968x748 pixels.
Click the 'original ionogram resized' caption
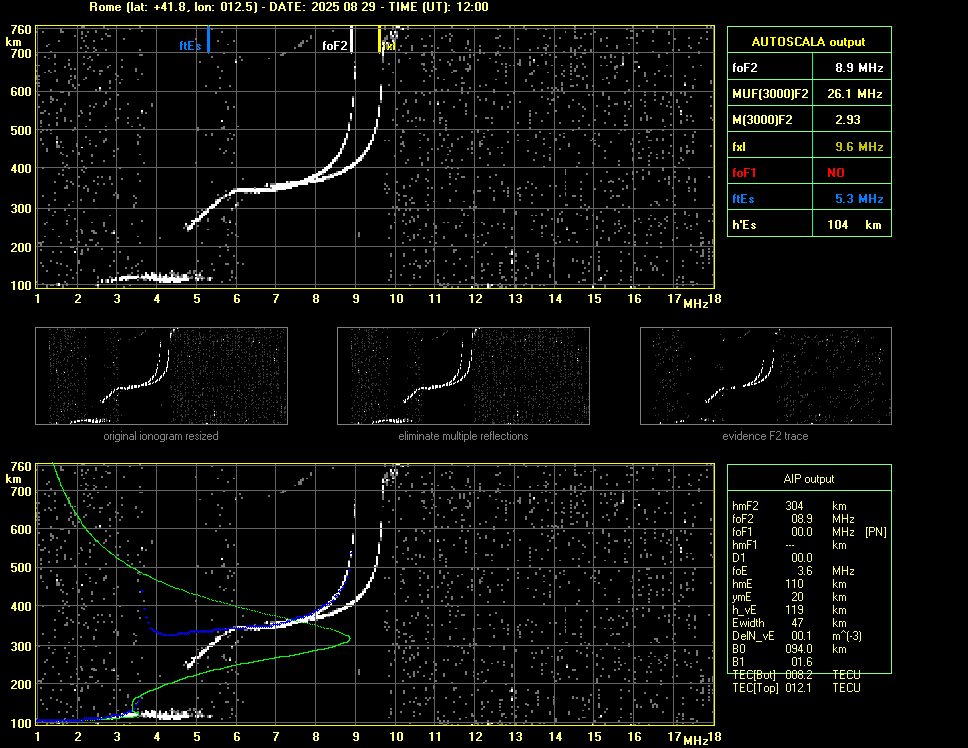(x=161, y=436)
